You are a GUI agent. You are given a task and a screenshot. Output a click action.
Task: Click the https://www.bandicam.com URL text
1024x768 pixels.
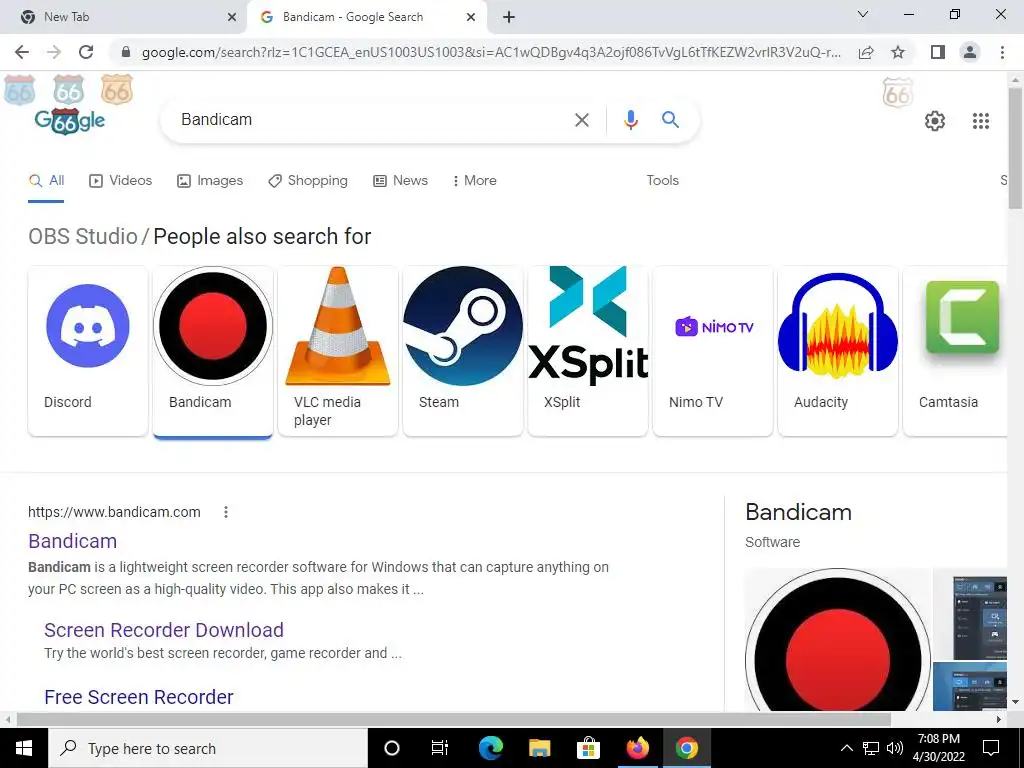[114, 512]
